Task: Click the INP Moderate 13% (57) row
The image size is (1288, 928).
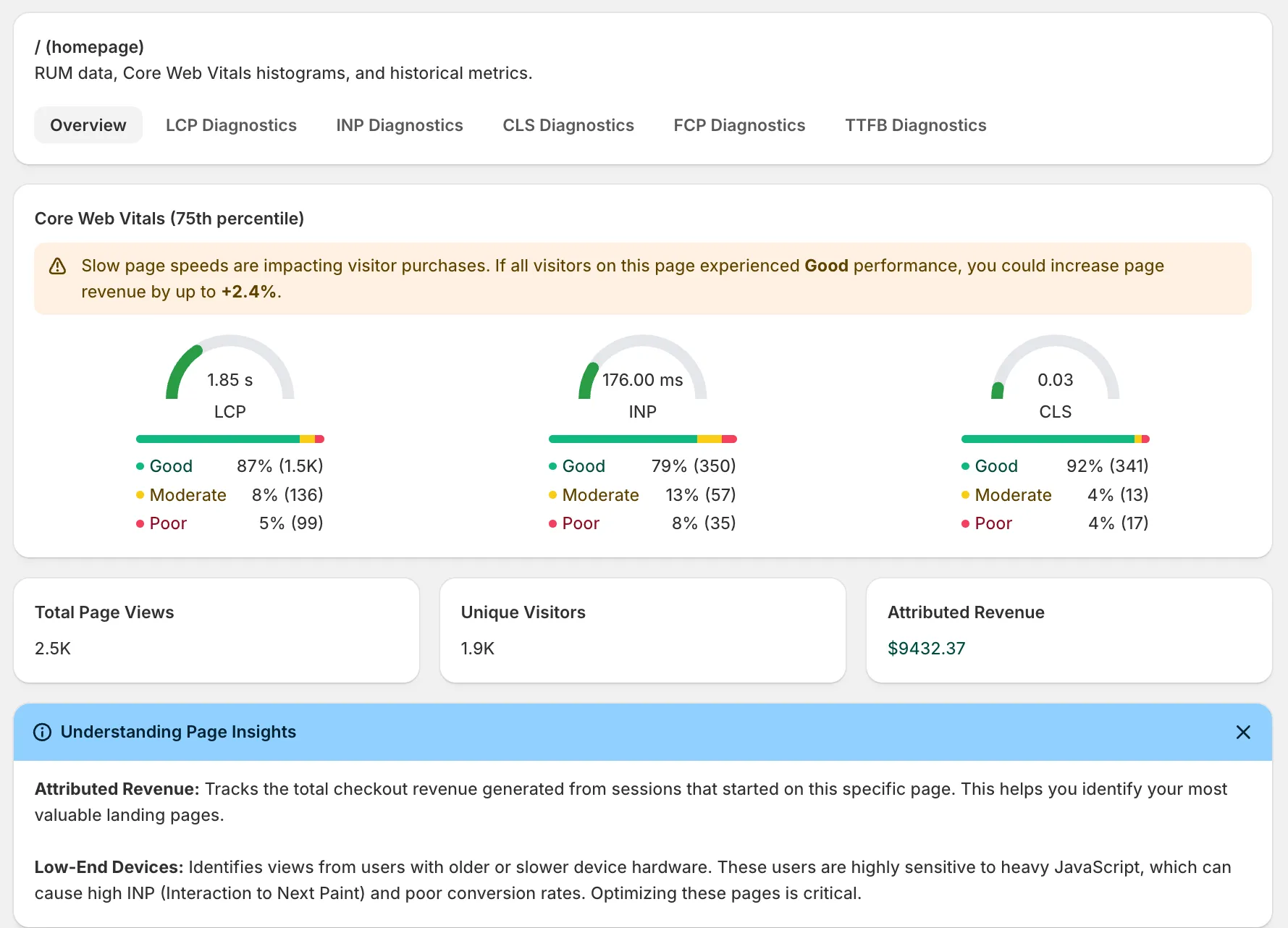Action: tap(643, 495)
